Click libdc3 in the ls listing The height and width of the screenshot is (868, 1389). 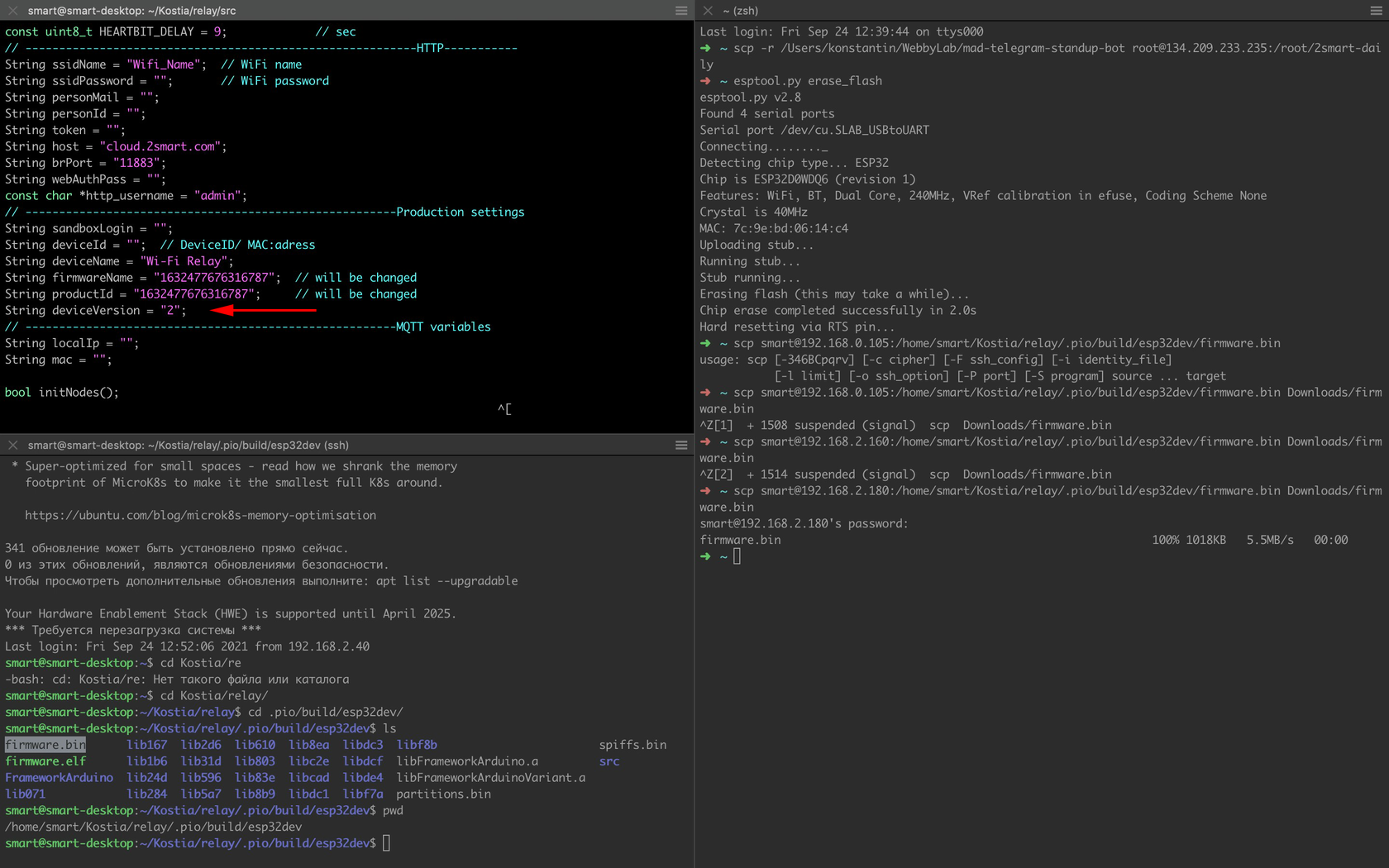point(363,745)
